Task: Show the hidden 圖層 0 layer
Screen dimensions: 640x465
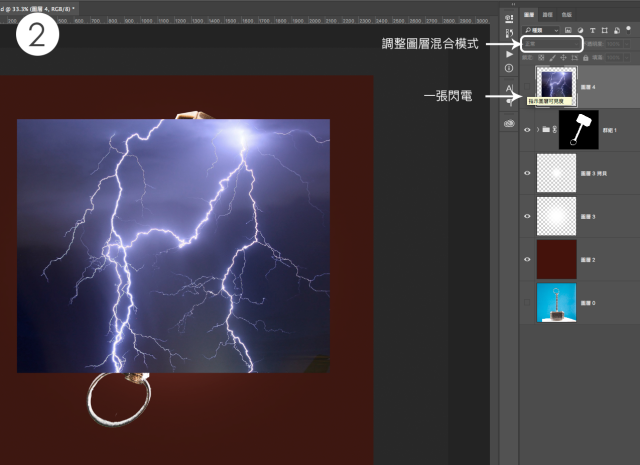Action: coord(527,302)
